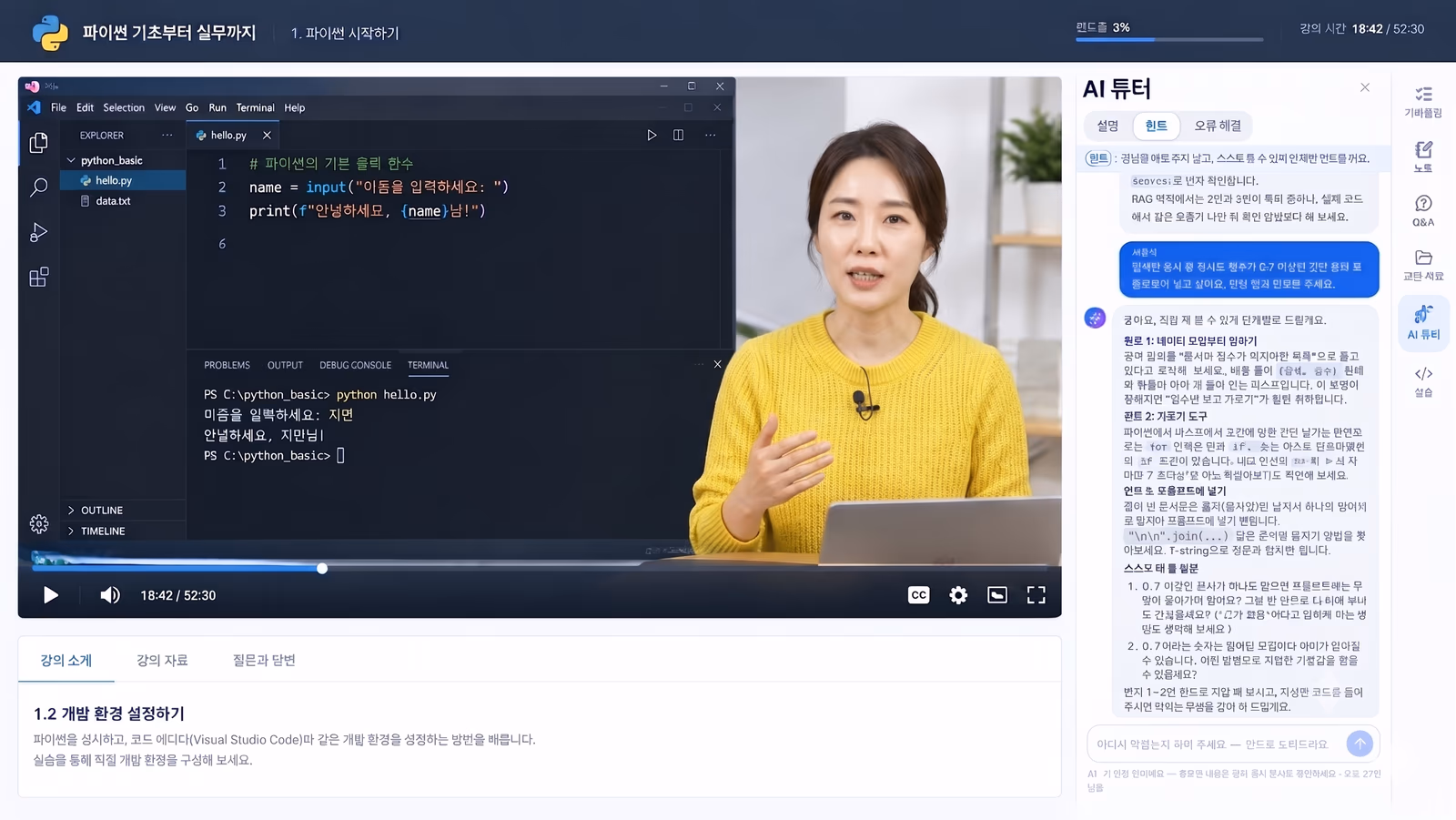The width and height of the screenshot is (1456, 820).
Task: Open the Selection menu in VS Code
Action: (124, 107)
